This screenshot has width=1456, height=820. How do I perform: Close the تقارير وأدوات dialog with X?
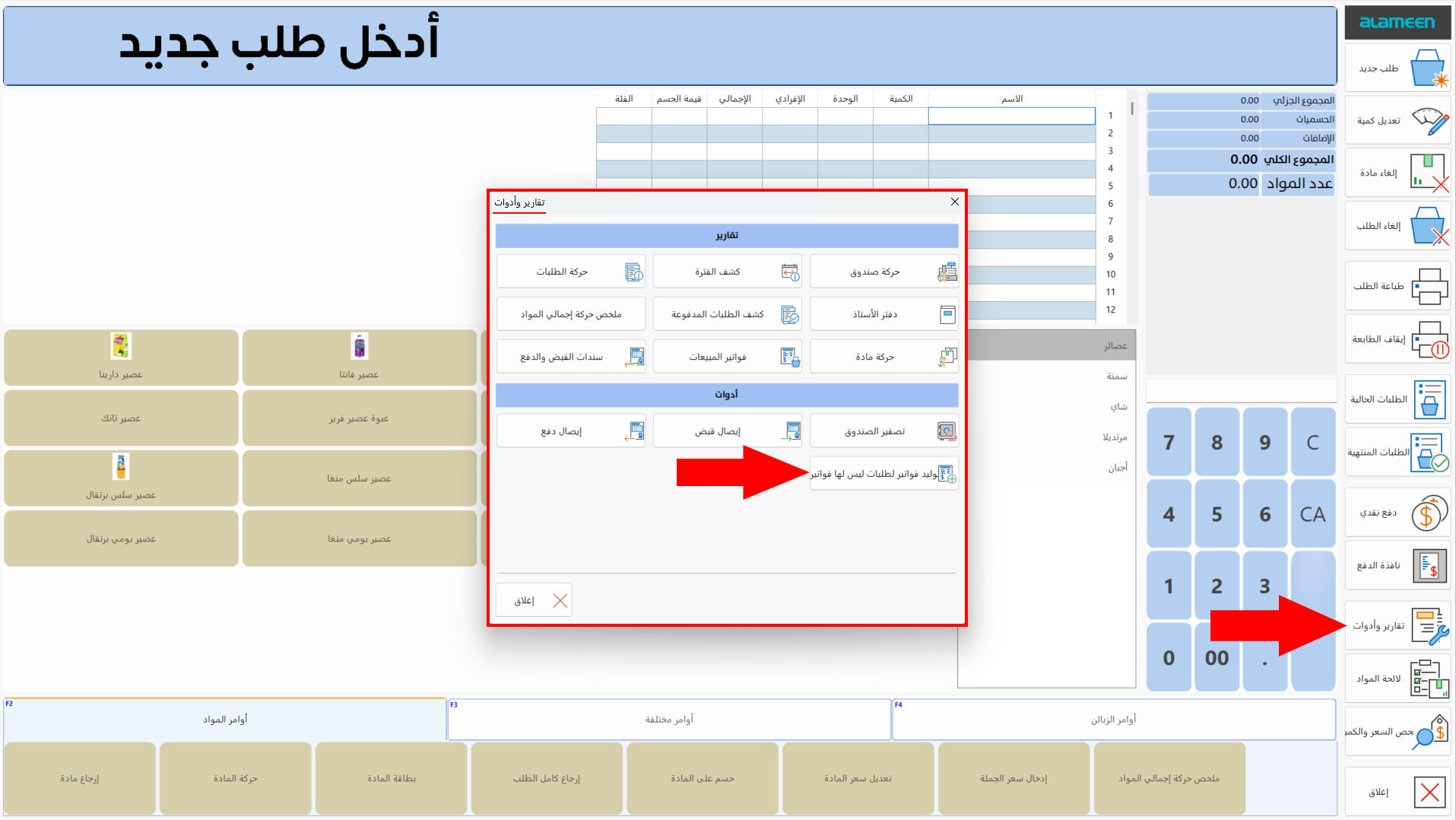click(x=954, y=202)
